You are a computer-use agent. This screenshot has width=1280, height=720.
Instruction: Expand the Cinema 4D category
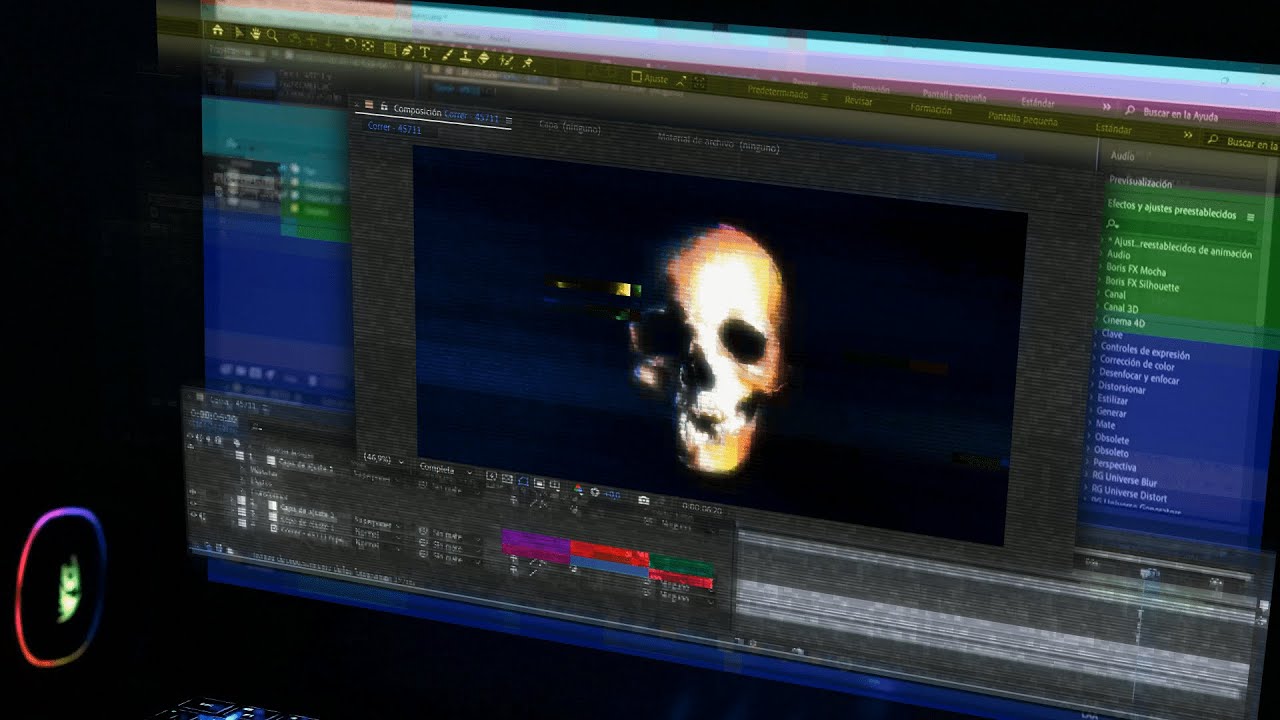pos(1124,322)
